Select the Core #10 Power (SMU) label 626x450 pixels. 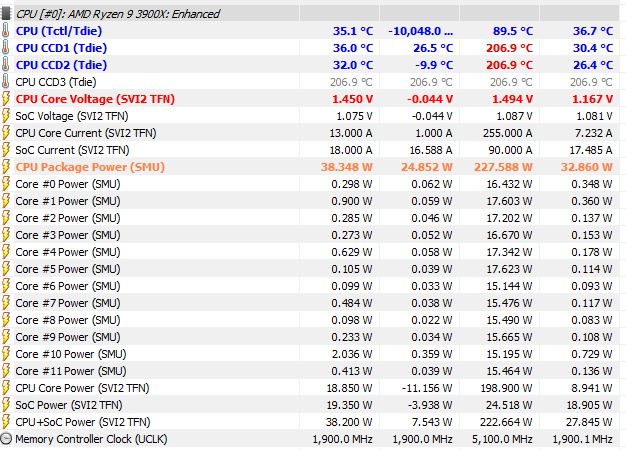[71, 354]
